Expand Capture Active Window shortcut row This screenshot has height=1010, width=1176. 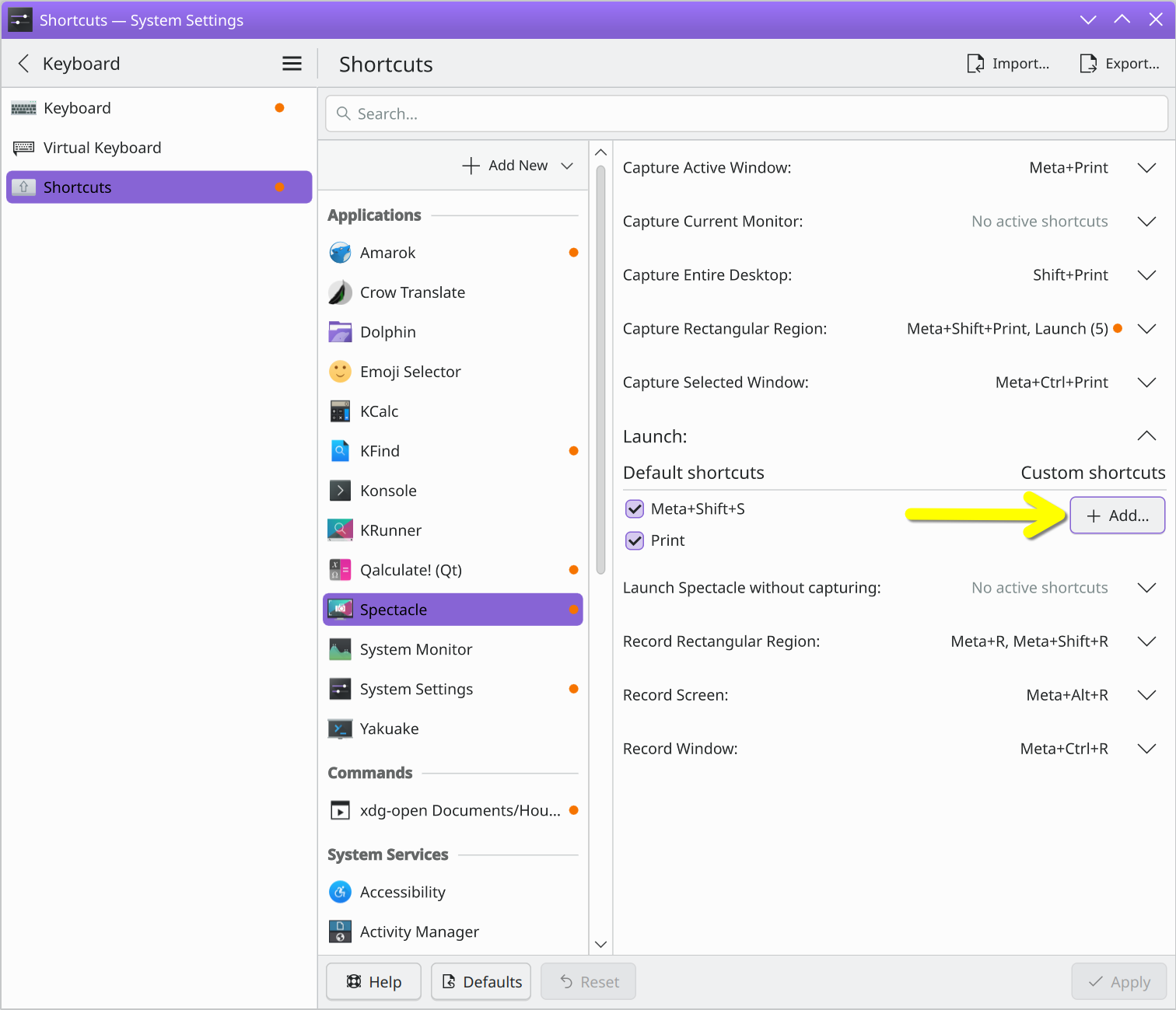click(x=1146, y=168)
